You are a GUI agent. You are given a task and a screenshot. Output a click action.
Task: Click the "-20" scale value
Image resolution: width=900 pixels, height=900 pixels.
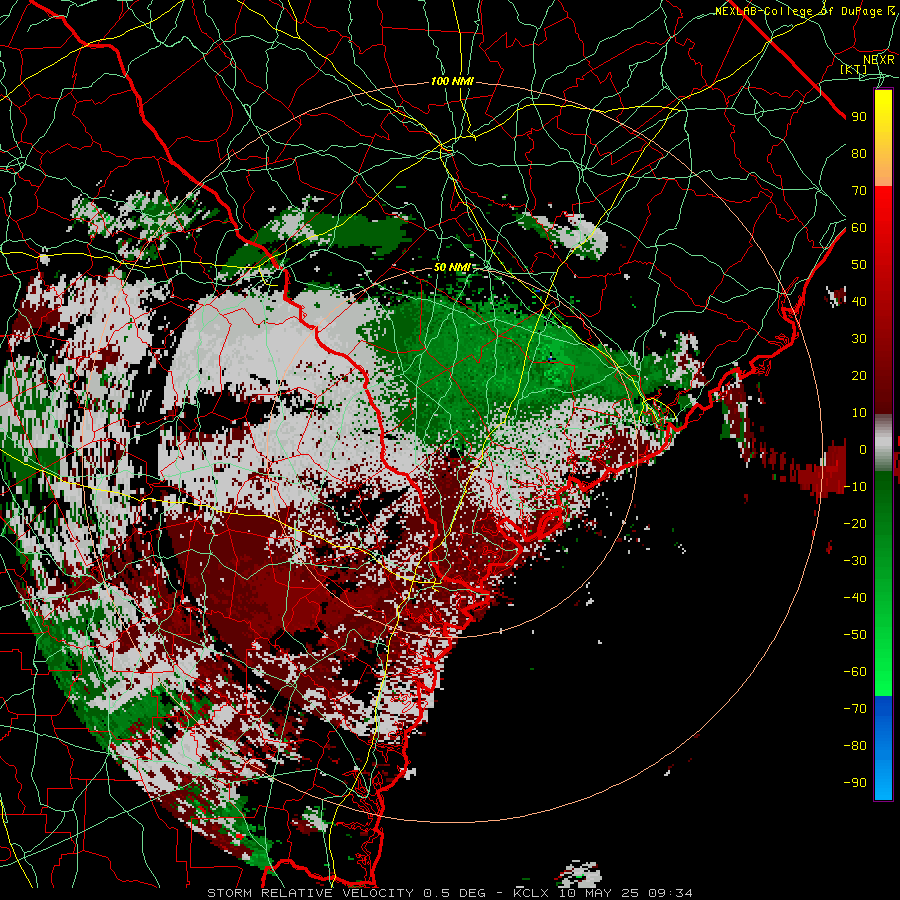coord(855,523)
